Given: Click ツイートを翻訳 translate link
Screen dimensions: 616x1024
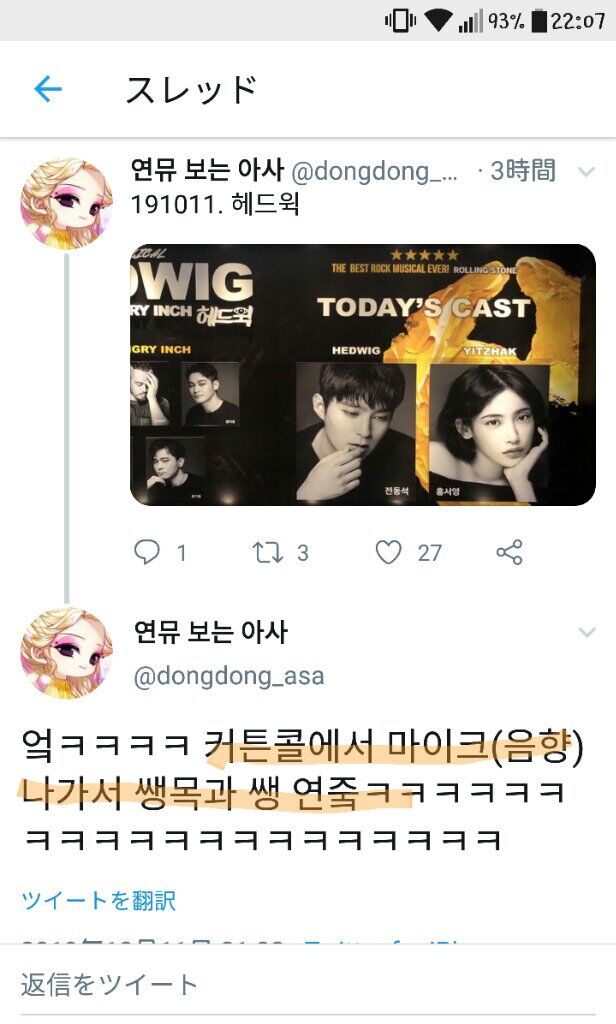Looking at the screenshot, I should (99, 901).
